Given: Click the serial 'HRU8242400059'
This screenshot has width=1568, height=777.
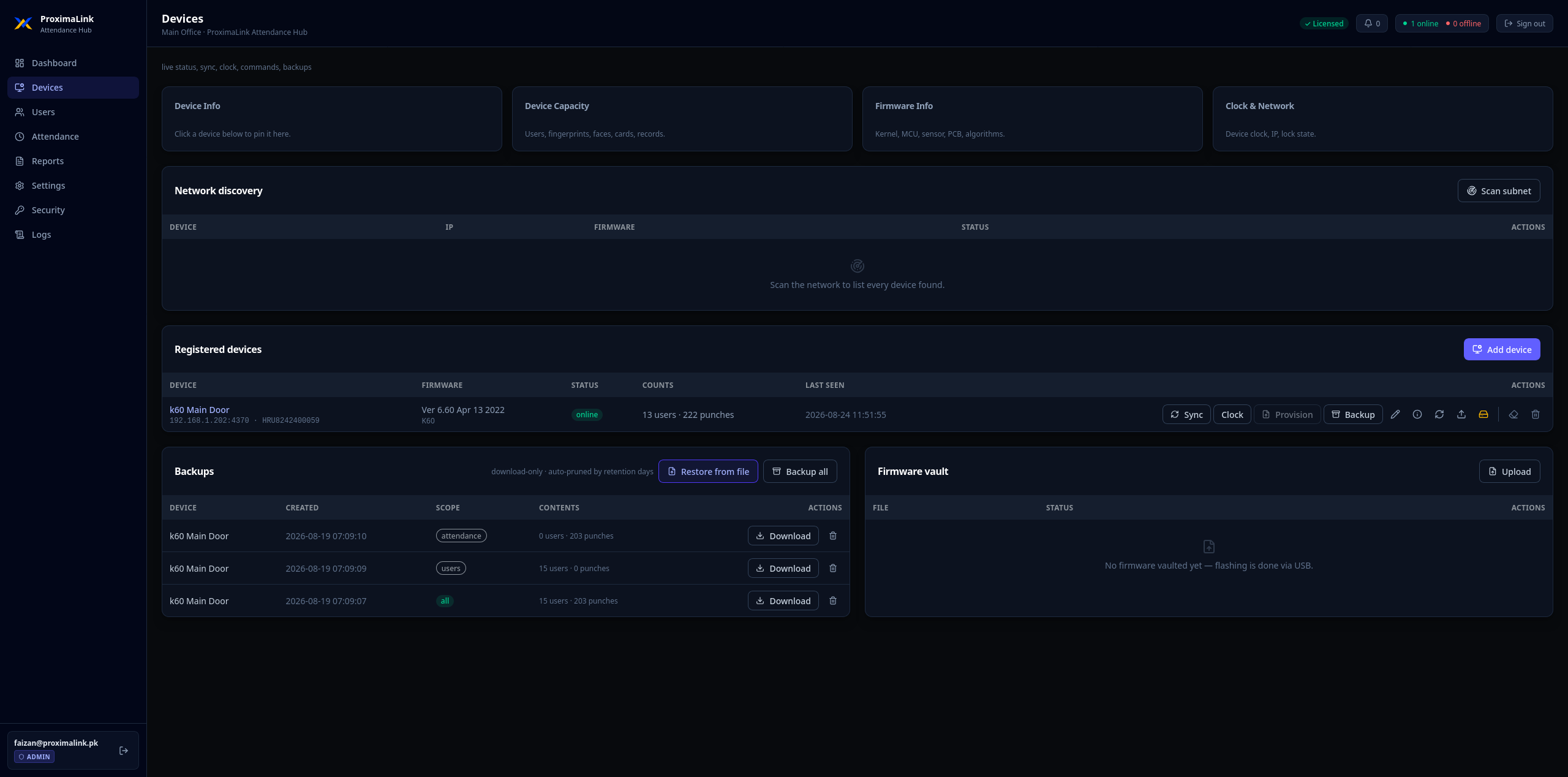Looking at the screenshot, I should (291, 420).
